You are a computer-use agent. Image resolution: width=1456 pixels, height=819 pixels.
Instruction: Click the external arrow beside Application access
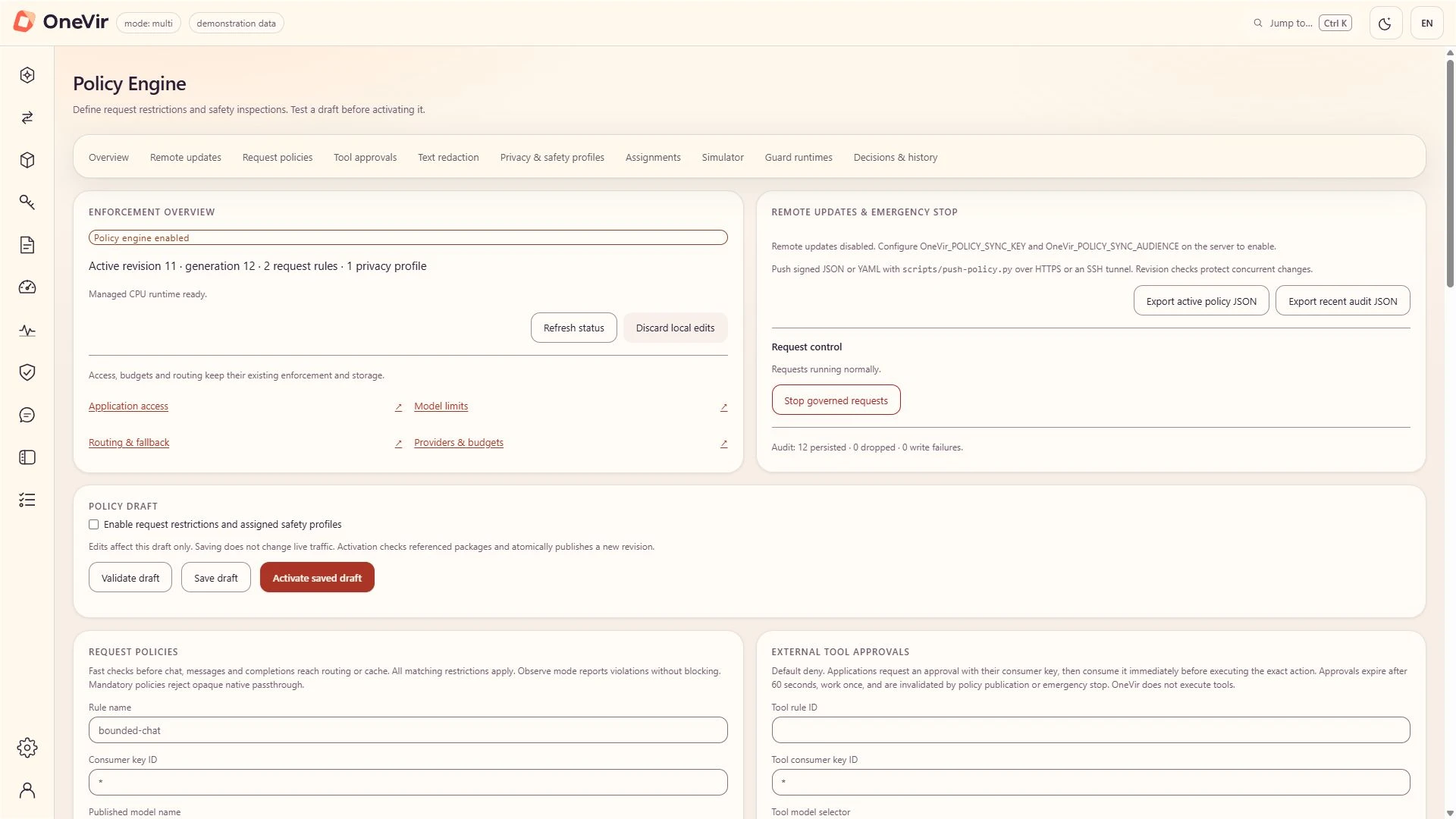click(398, 407)
